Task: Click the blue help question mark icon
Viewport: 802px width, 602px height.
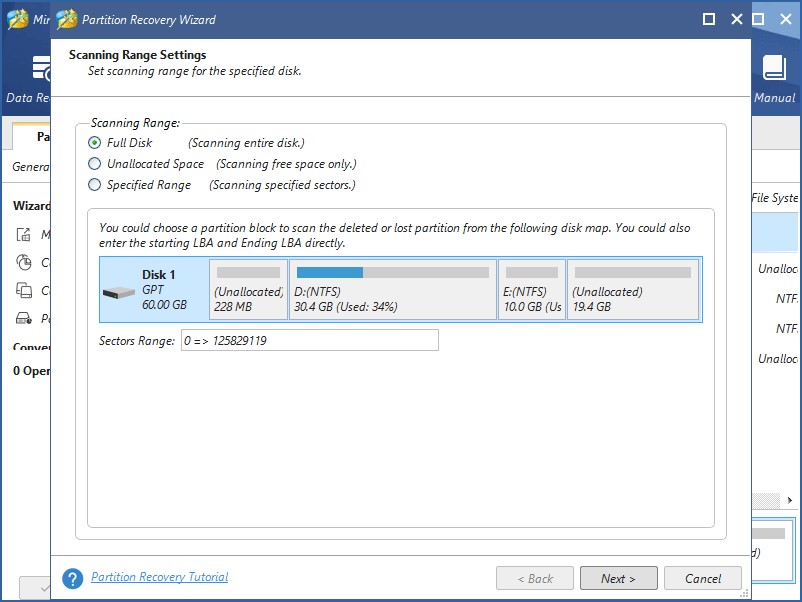Action: tap(72, 578)
